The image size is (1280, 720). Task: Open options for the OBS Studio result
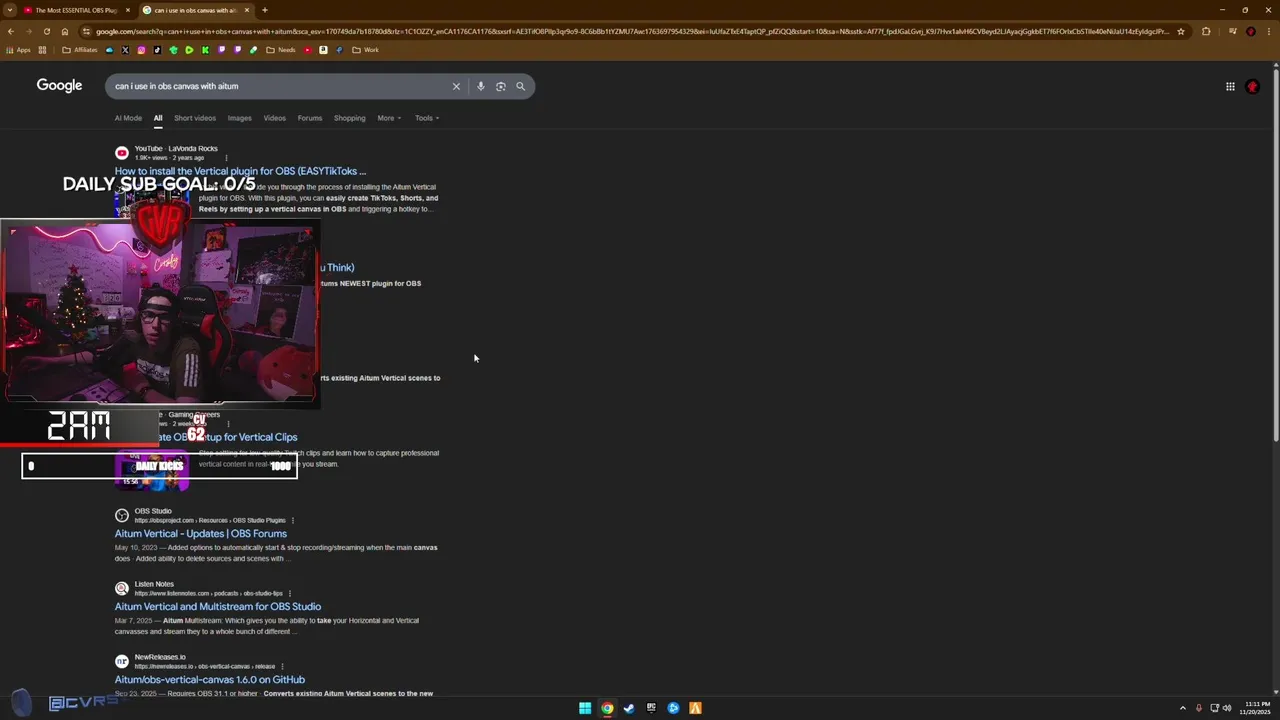click(292, 520)
